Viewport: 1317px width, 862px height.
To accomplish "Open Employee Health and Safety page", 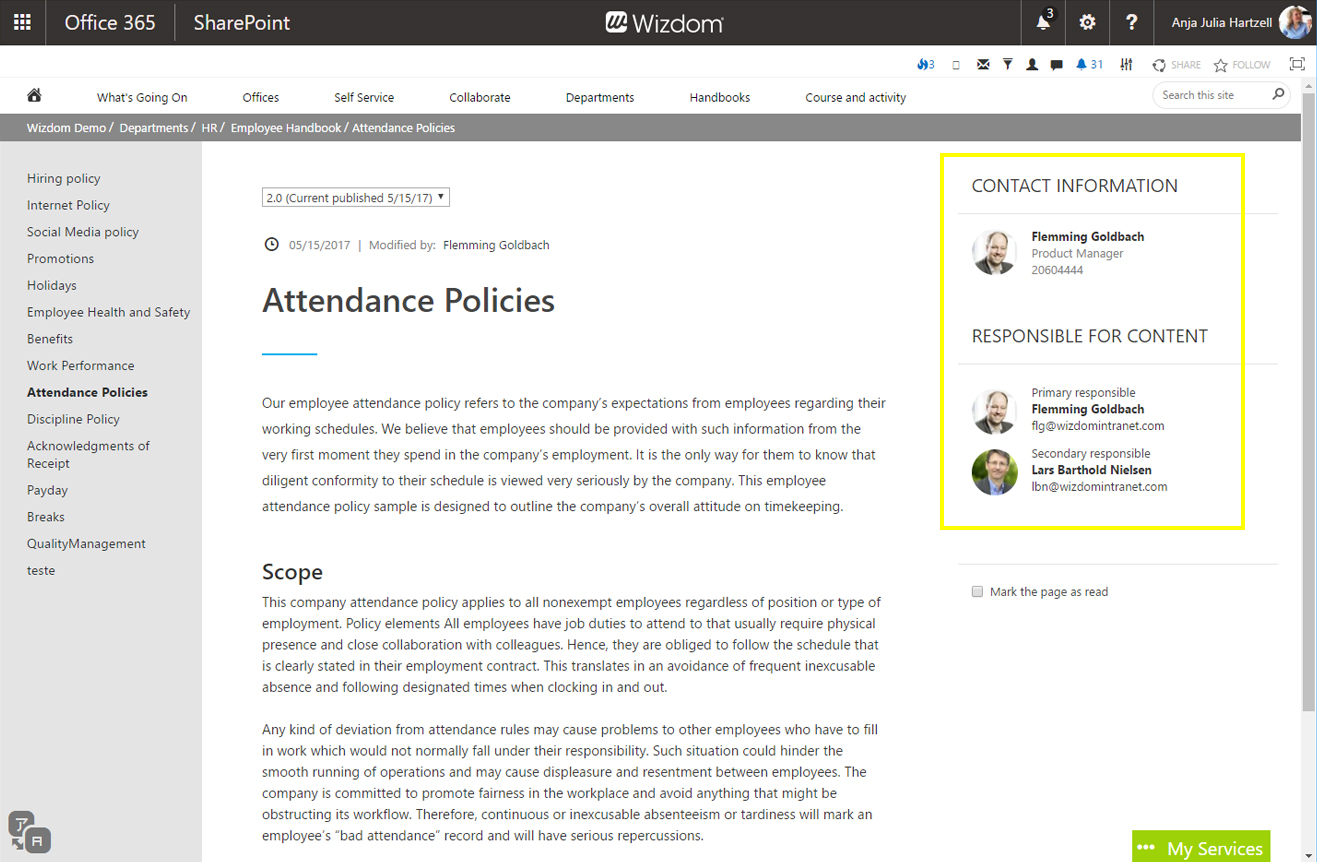I will (x=108, y=313).
